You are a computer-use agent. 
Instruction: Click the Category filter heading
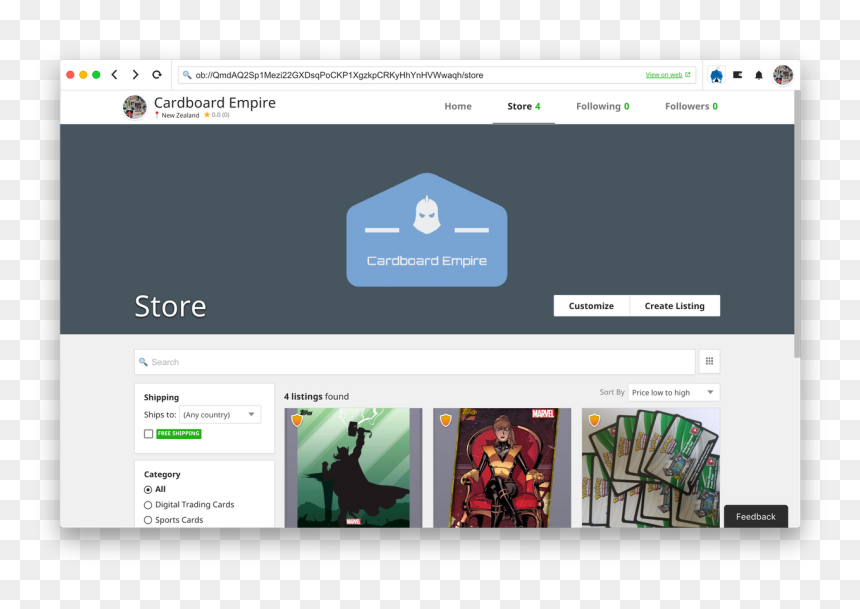point(162,474)
